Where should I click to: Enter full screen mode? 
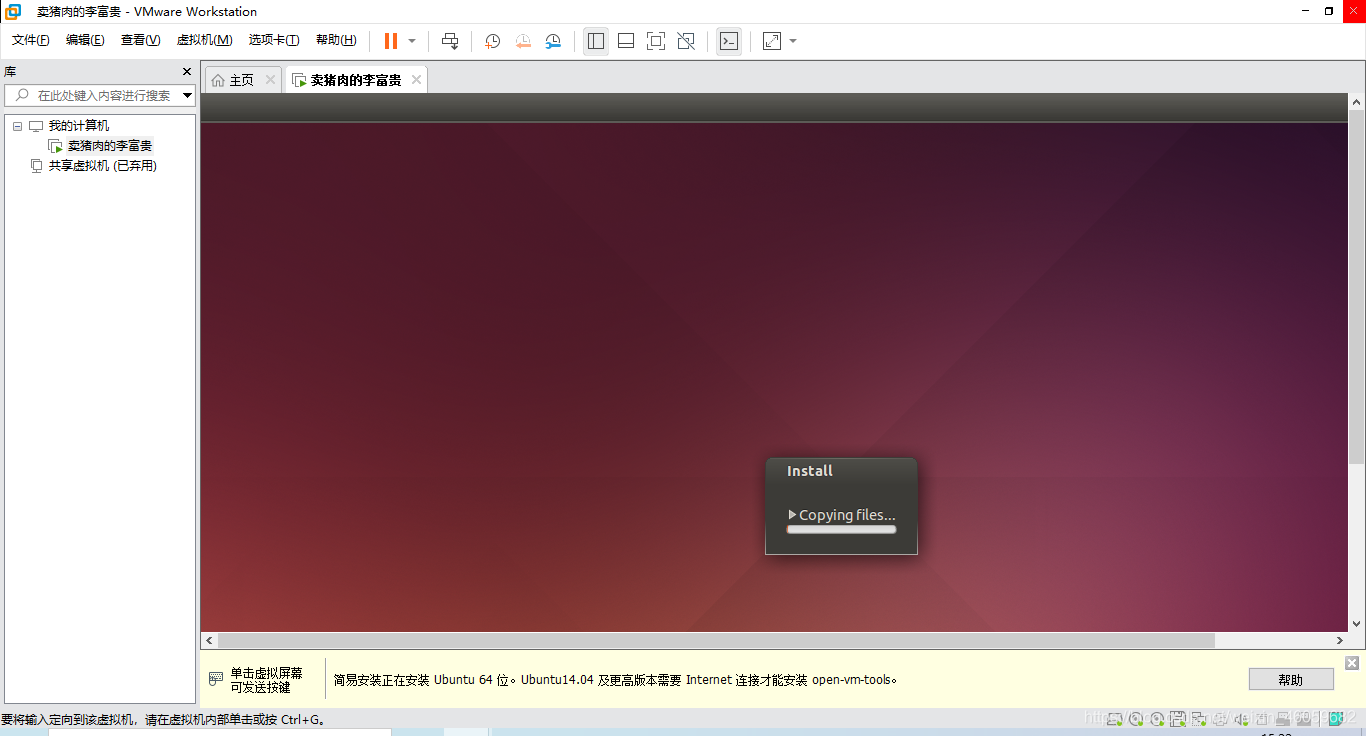click(x=656, y=41)
